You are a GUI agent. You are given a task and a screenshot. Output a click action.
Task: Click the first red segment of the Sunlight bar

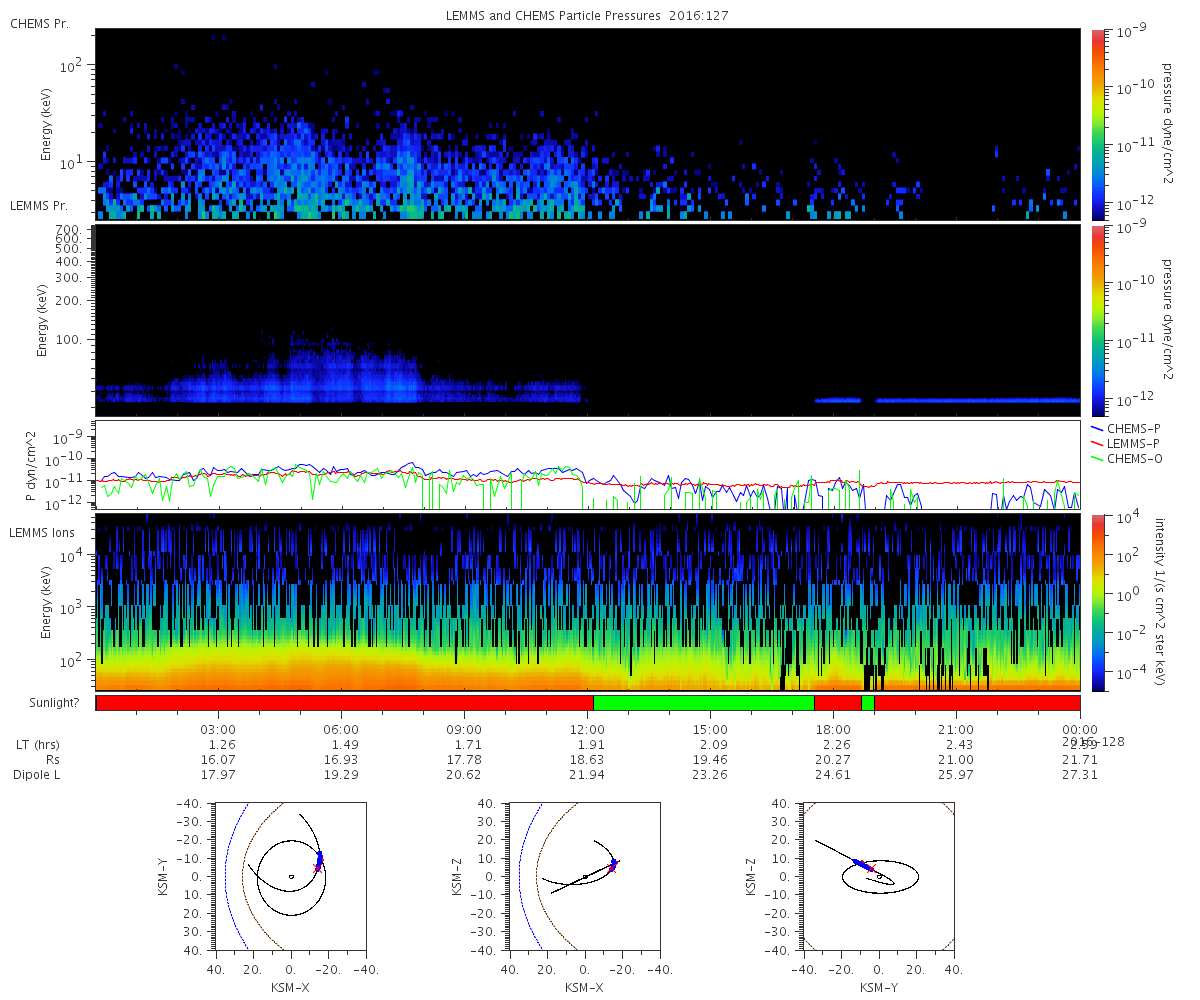point(345,703)
